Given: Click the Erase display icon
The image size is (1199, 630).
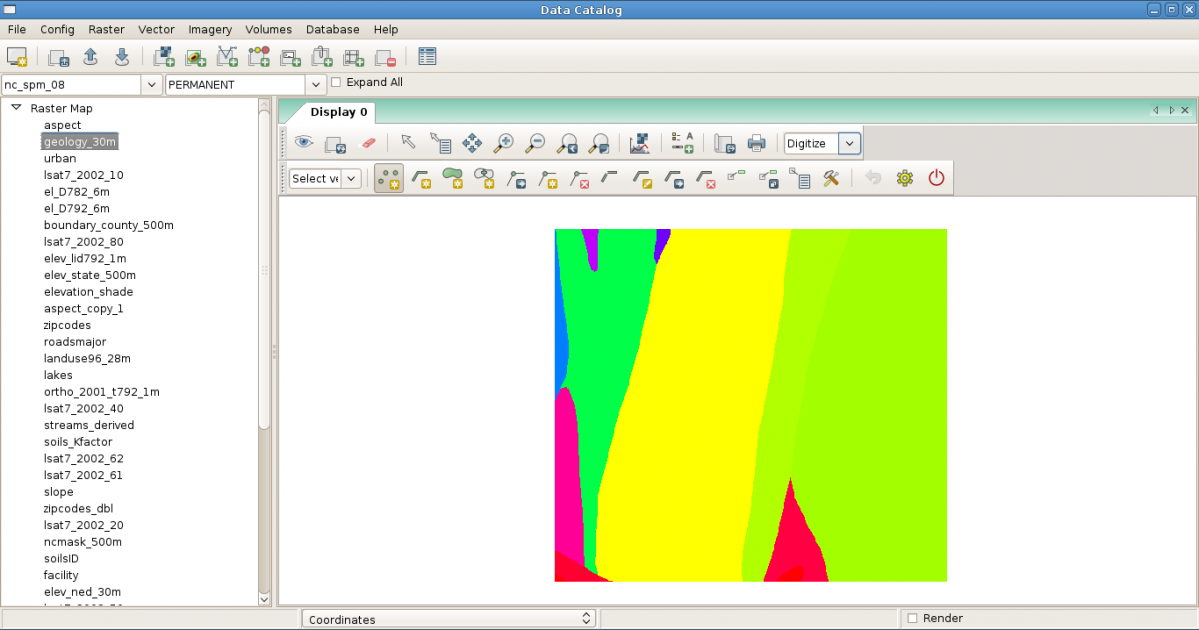Looking at the screenshot, I should [367, 143].
